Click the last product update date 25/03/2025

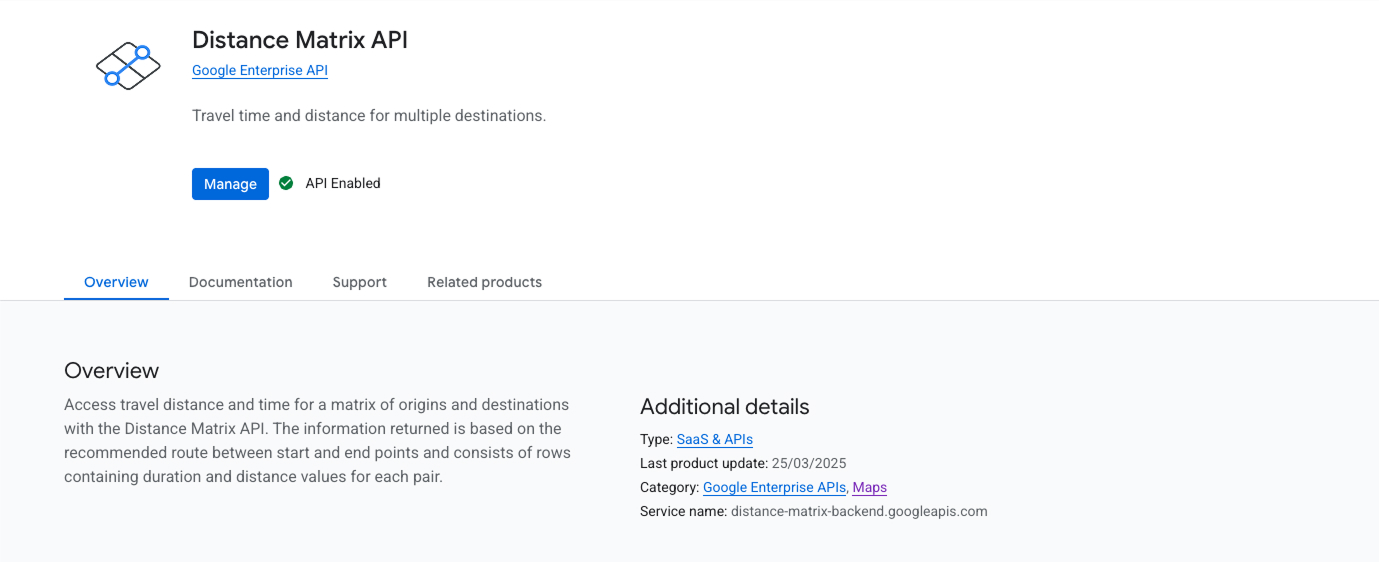point(808,463)
